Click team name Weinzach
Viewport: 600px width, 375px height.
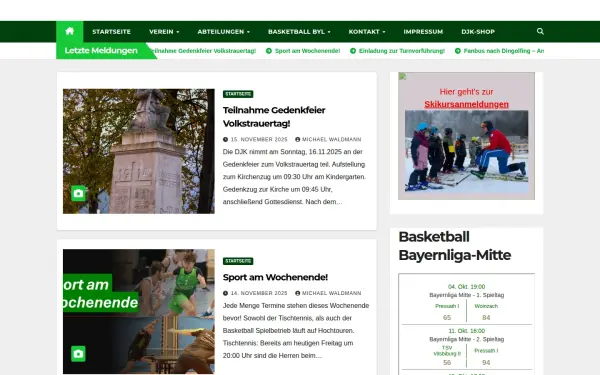(x=486, y=306)
